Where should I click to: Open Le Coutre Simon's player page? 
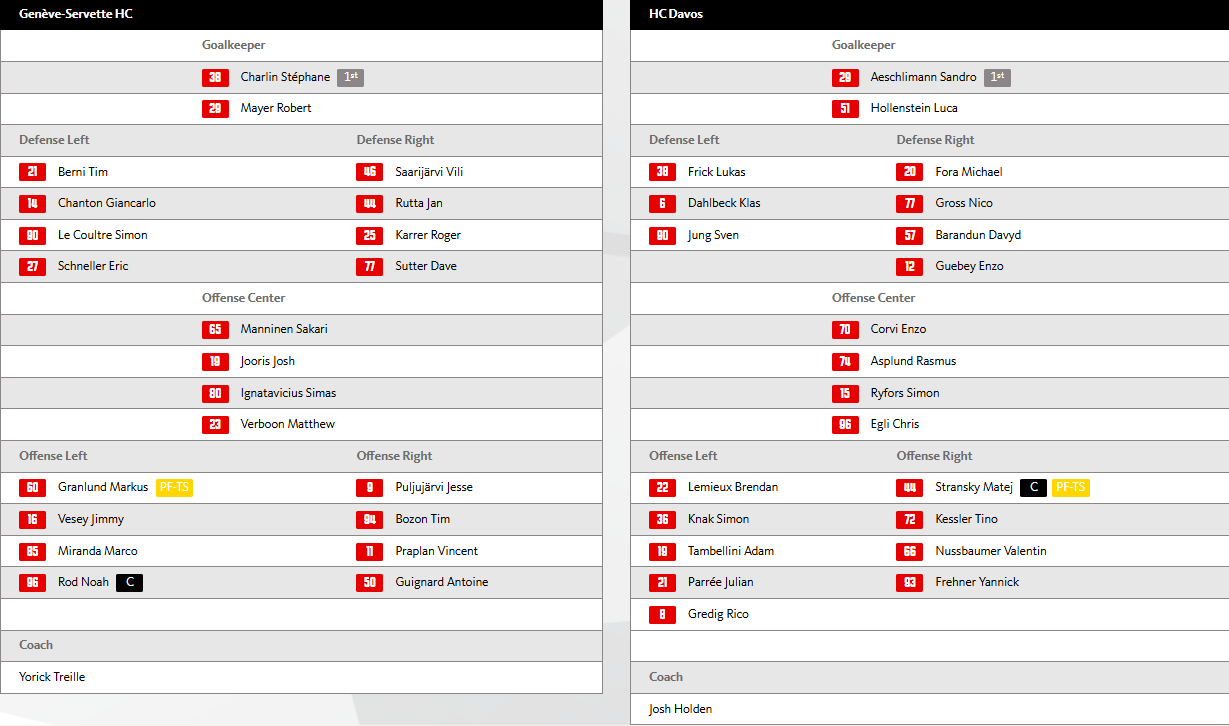(x=103, y=235)
